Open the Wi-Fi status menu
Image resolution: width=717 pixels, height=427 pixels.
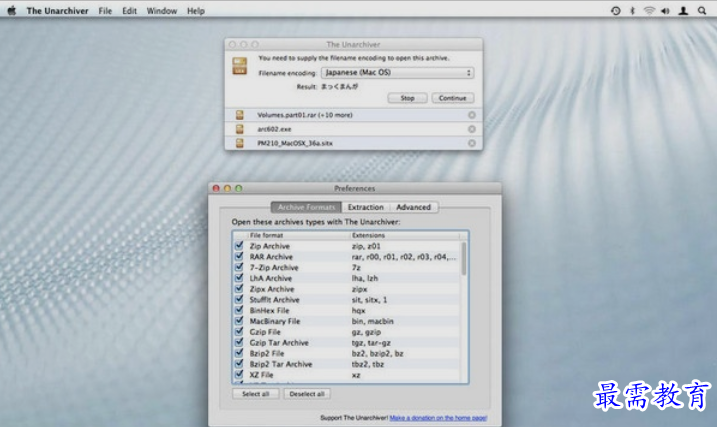tap(649, 11)
